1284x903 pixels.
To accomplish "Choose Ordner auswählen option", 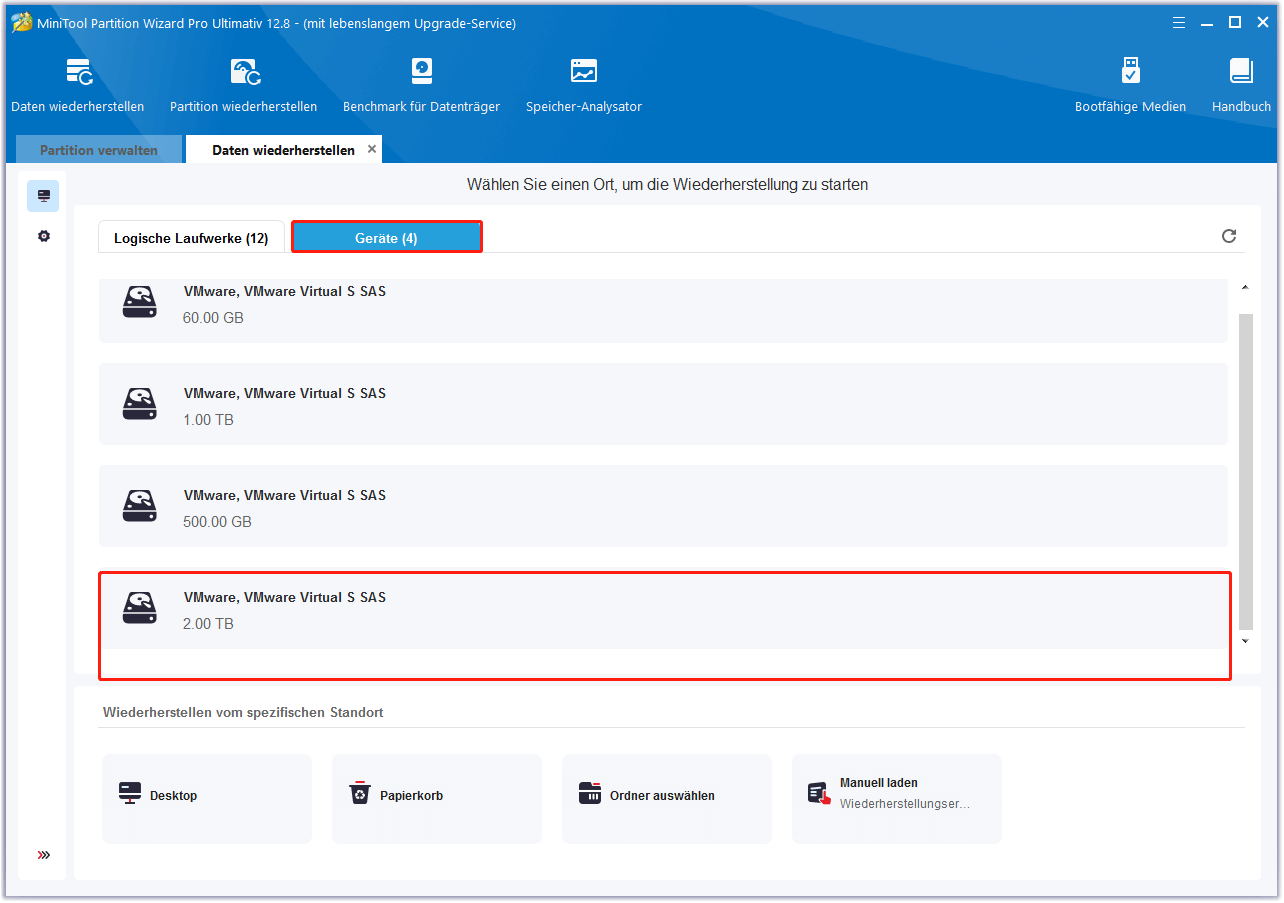I will [x=667, y=798].
